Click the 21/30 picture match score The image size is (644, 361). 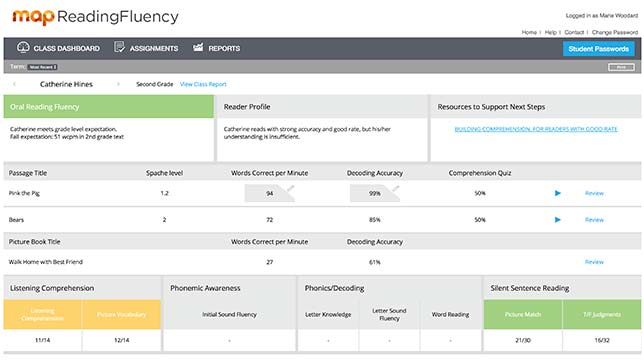[x=523, y=340]
